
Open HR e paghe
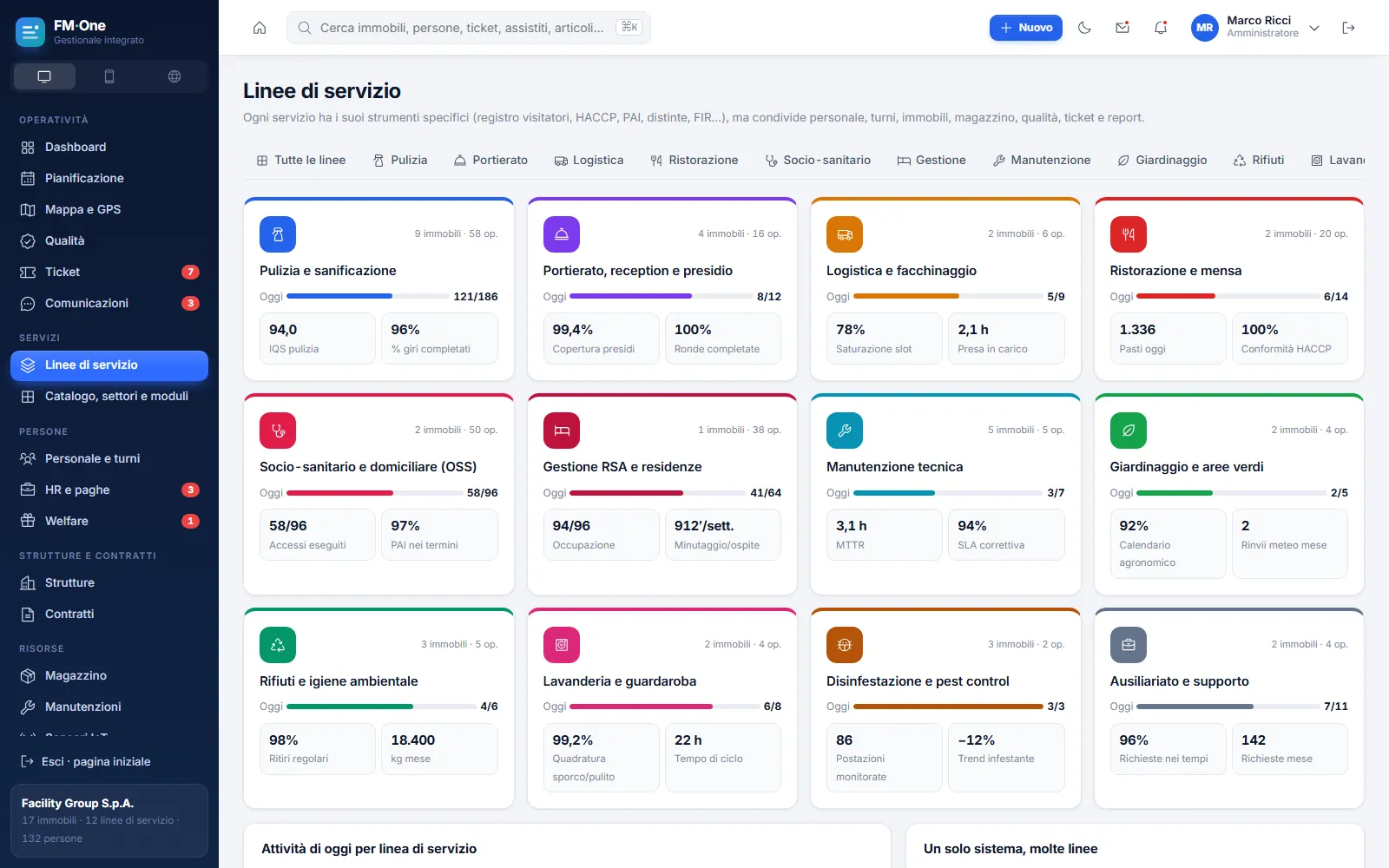click(x=109, y=490)
